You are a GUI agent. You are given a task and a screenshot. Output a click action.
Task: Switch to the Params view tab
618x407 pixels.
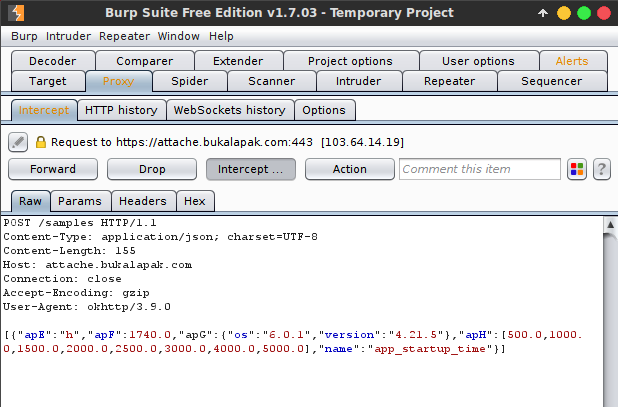pos(80,201)
